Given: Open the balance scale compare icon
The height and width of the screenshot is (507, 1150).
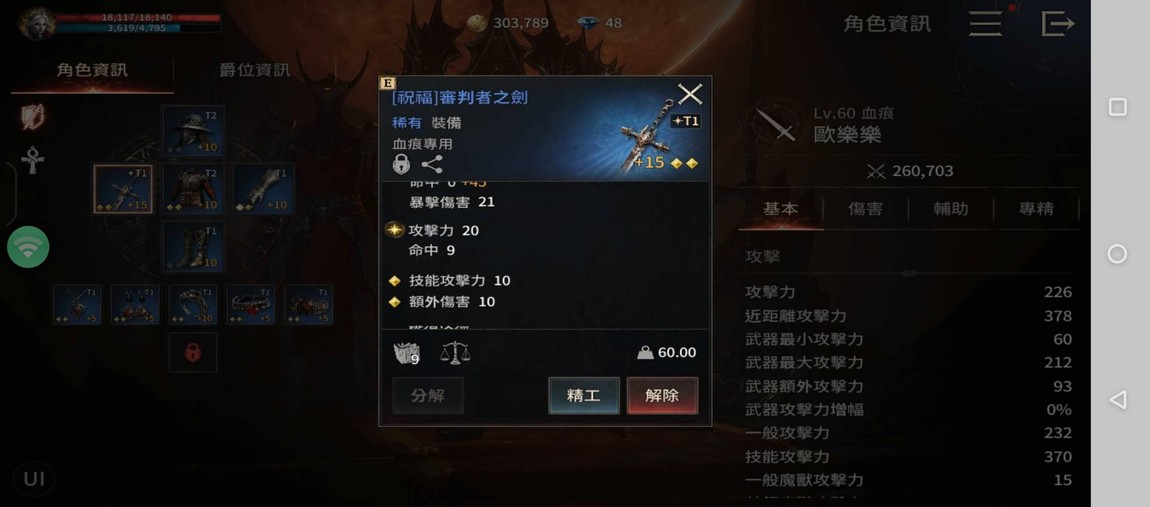Looking at the screenshot, I should coord(455,354).
